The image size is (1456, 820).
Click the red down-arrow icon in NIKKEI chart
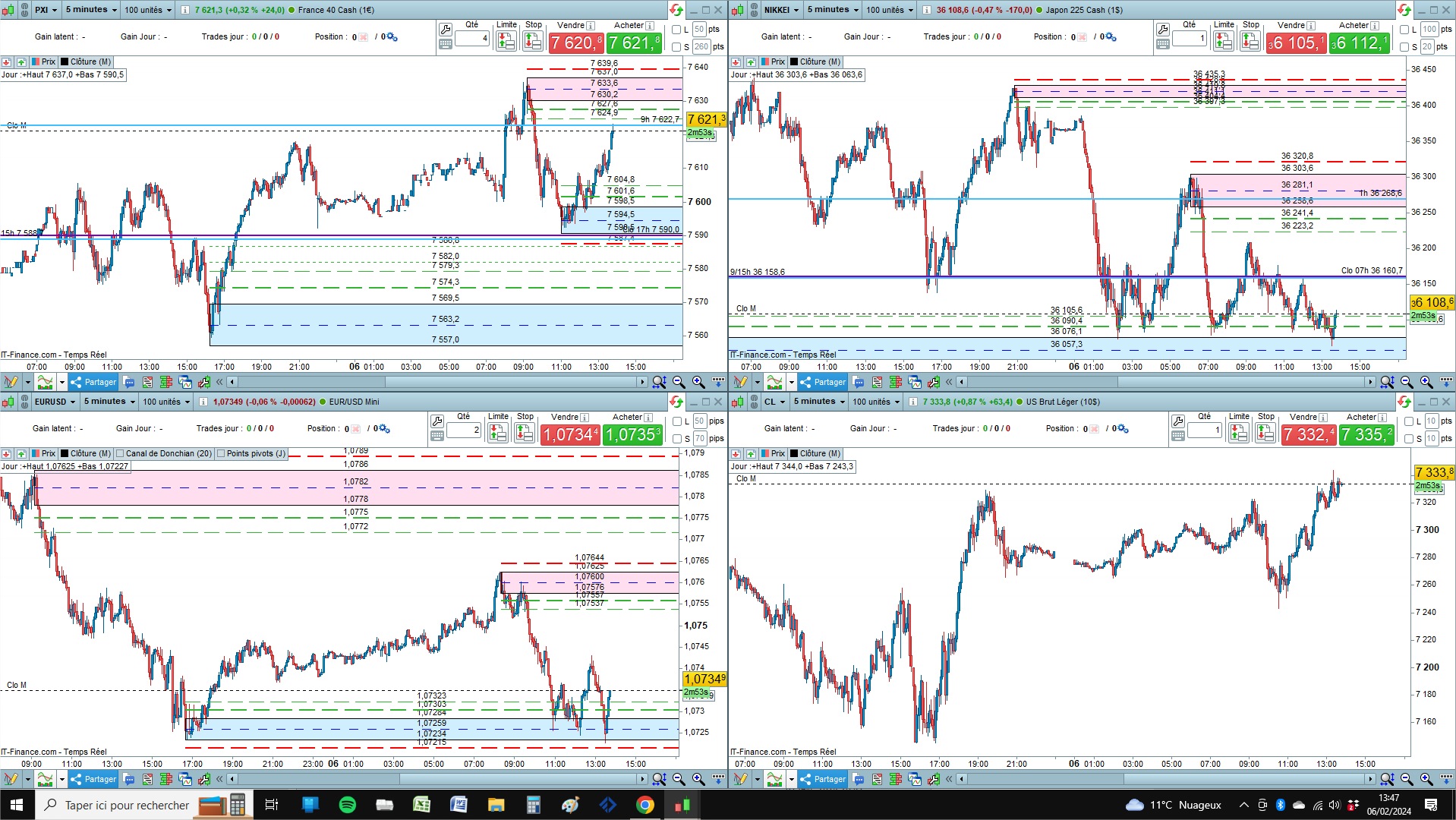(736, 61)
